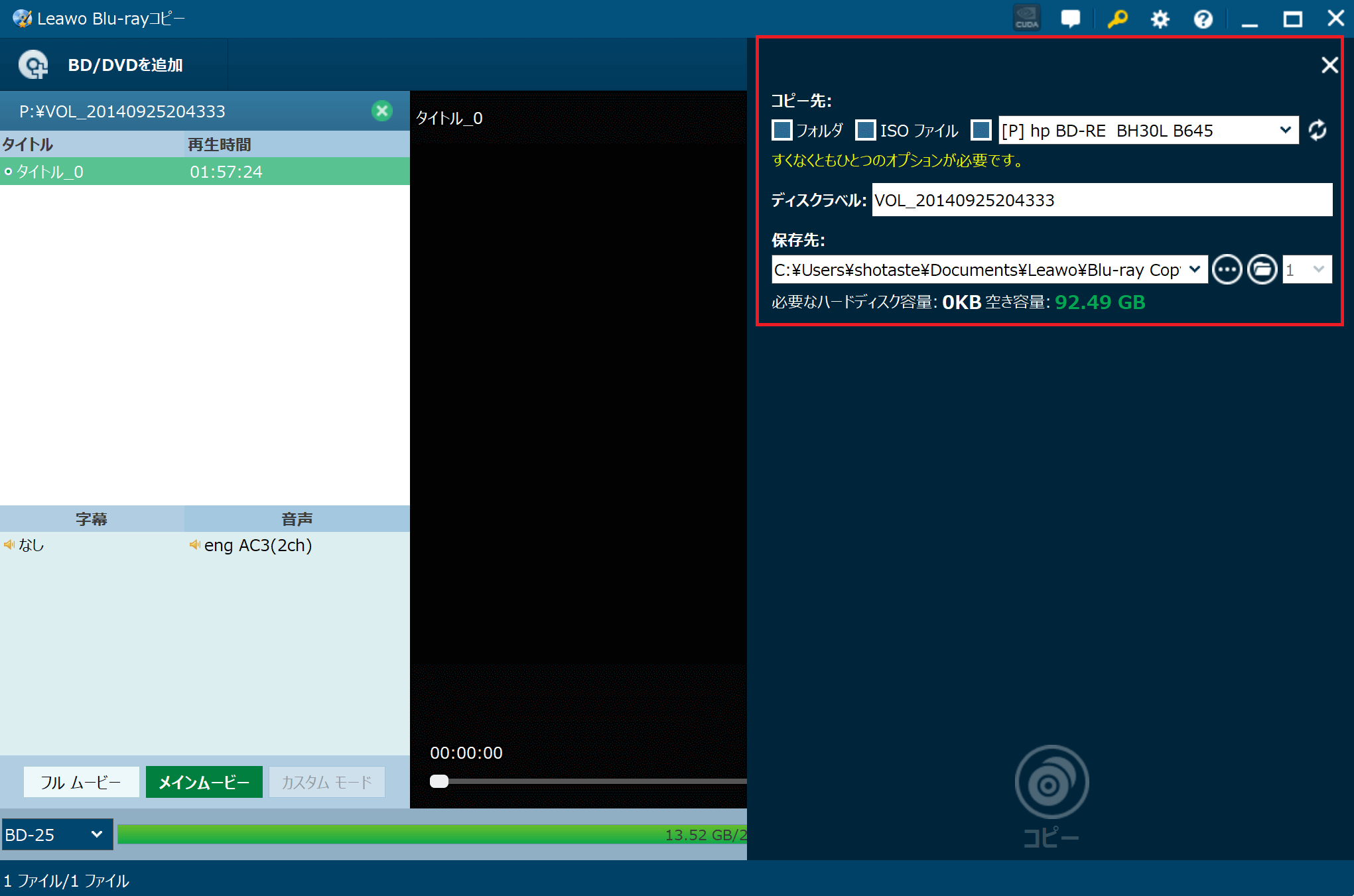Toggle the ISO ファイル checkbox

coord(864,131)
